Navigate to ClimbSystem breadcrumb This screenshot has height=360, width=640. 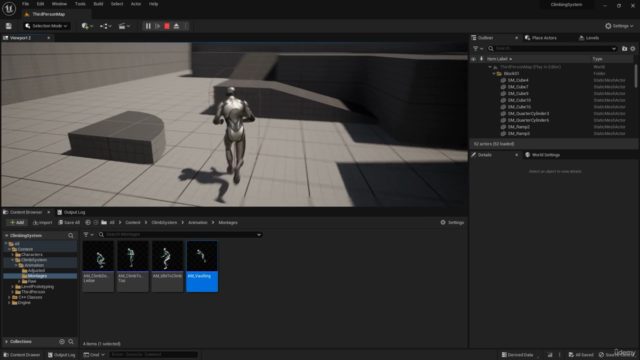(164, 223)
